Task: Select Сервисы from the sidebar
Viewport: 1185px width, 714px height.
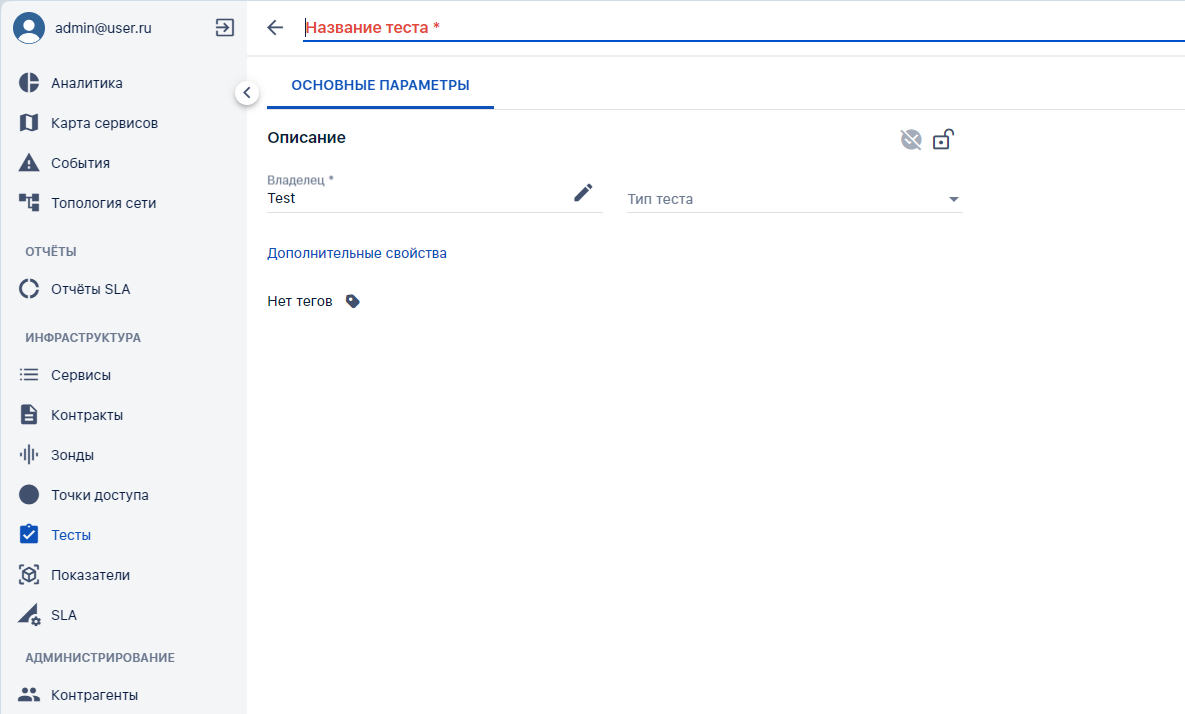Action: [x=81, y=376]
